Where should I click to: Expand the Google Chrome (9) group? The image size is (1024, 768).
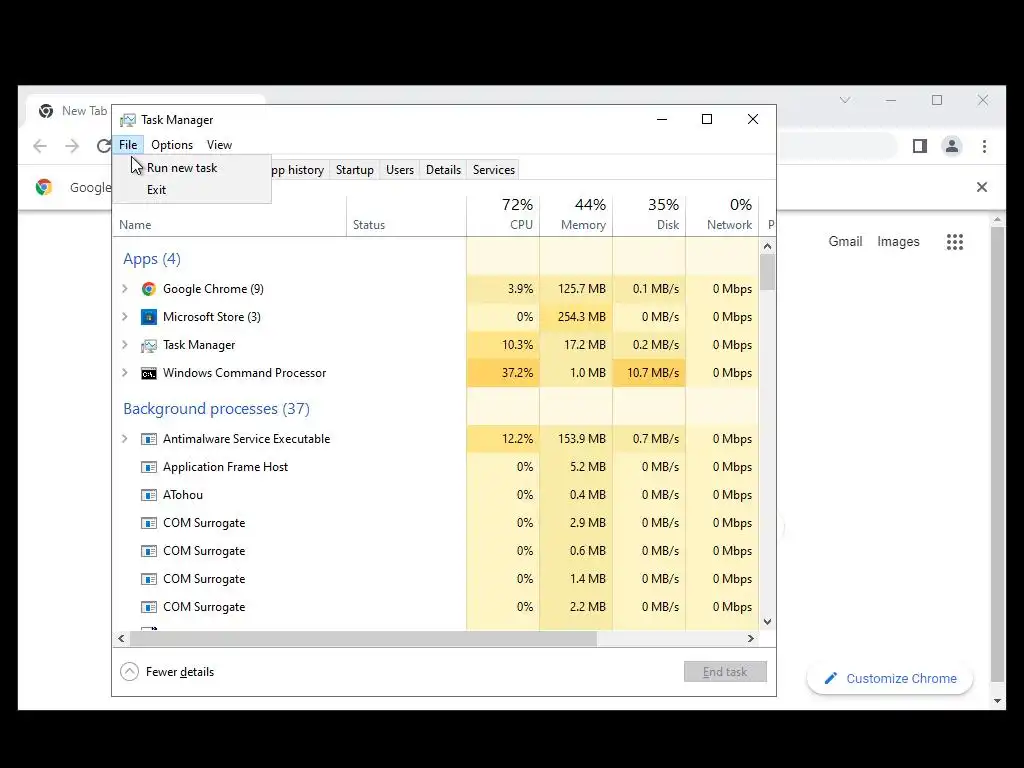click(x=125, y=289)
